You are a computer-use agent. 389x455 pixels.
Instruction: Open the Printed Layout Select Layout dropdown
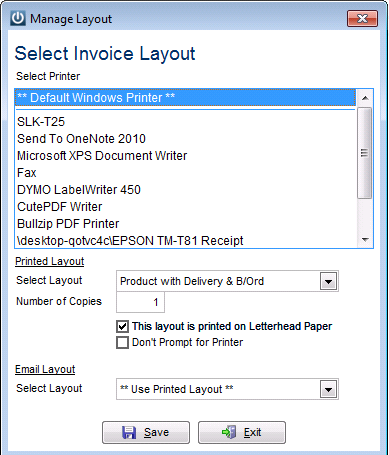(328, 281)
